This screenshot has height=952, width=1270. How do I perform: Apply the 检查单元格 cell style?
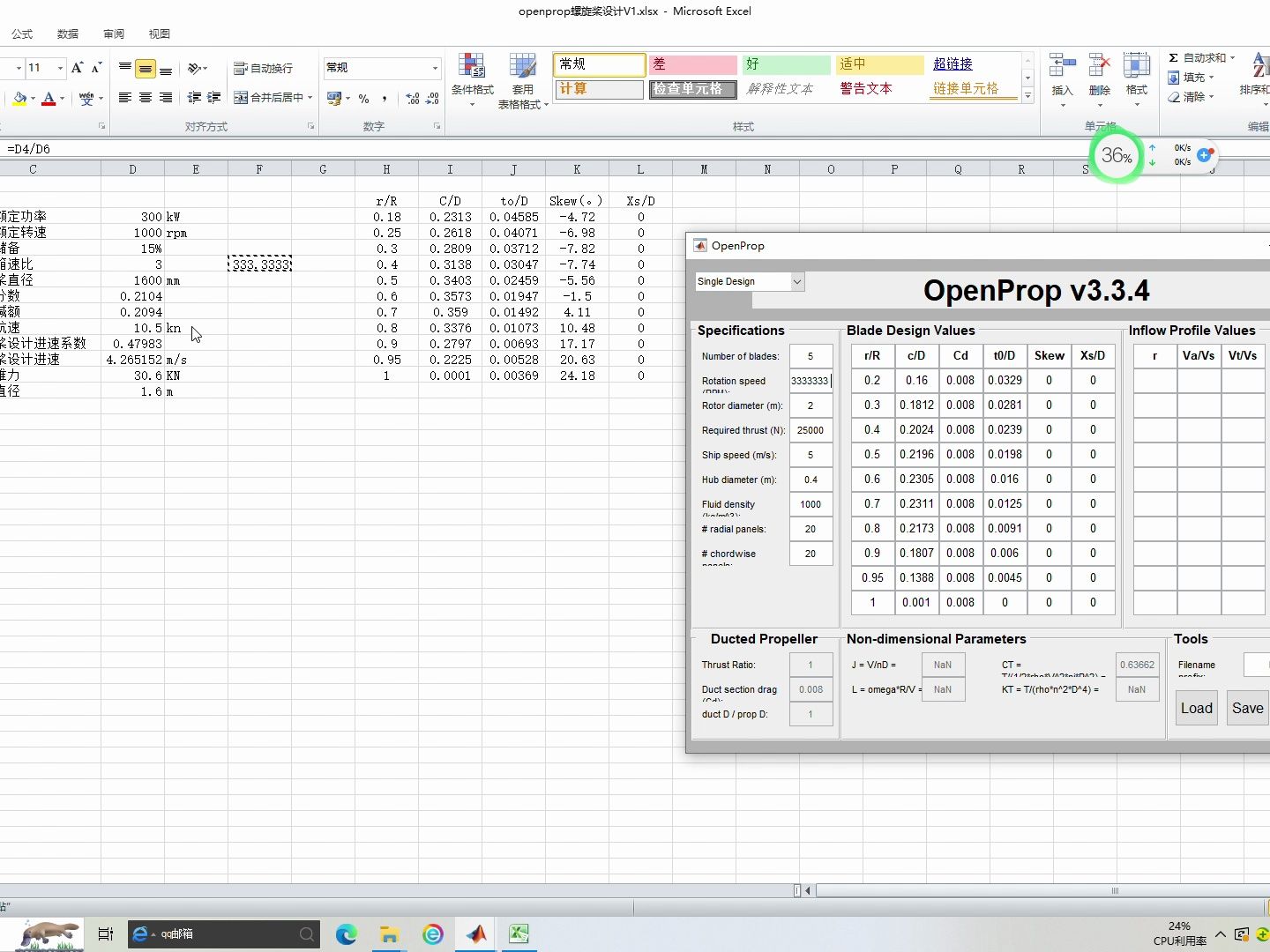[692, 89]
